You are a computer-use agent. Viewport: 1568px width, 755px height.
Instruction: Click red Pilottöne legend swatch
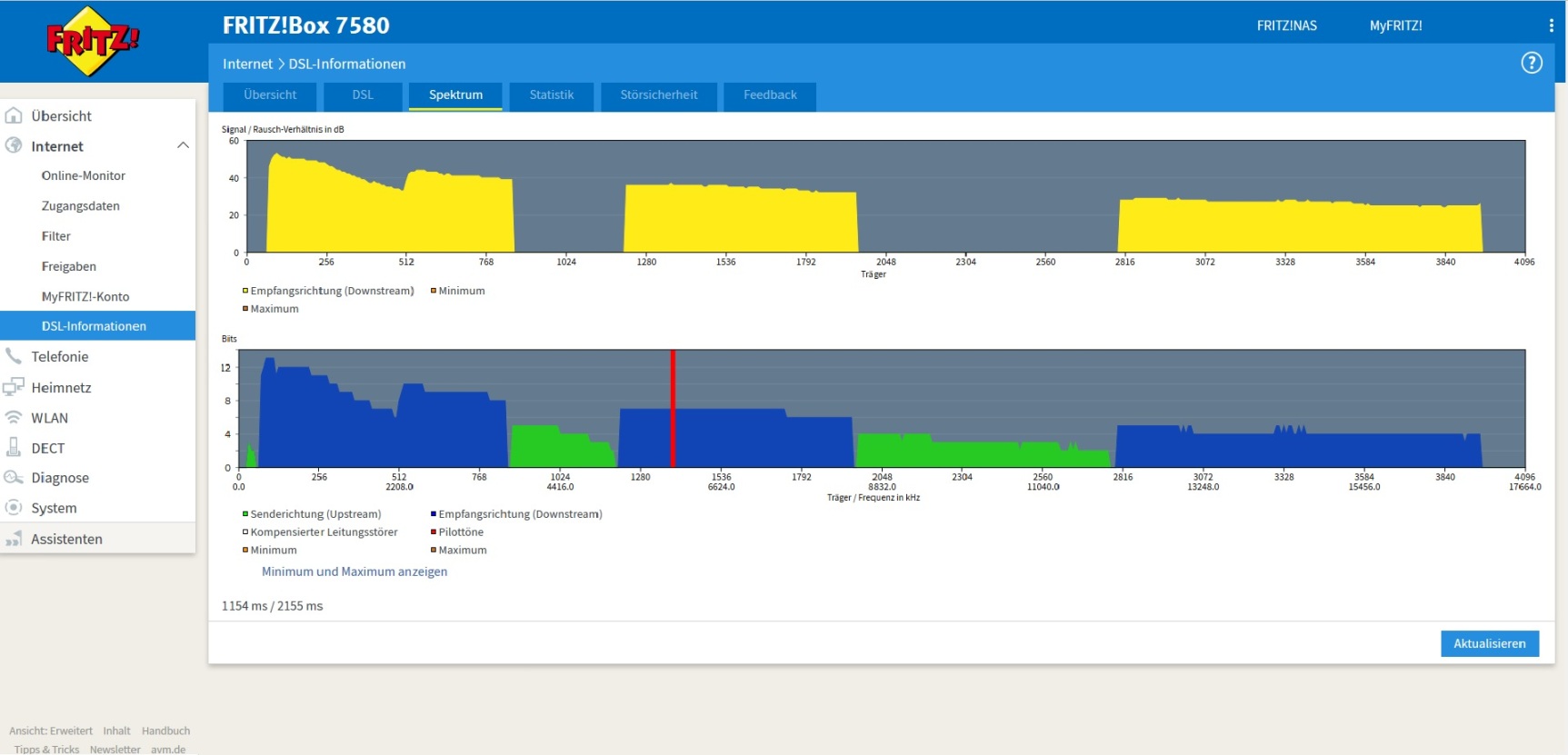click(434, 532)
